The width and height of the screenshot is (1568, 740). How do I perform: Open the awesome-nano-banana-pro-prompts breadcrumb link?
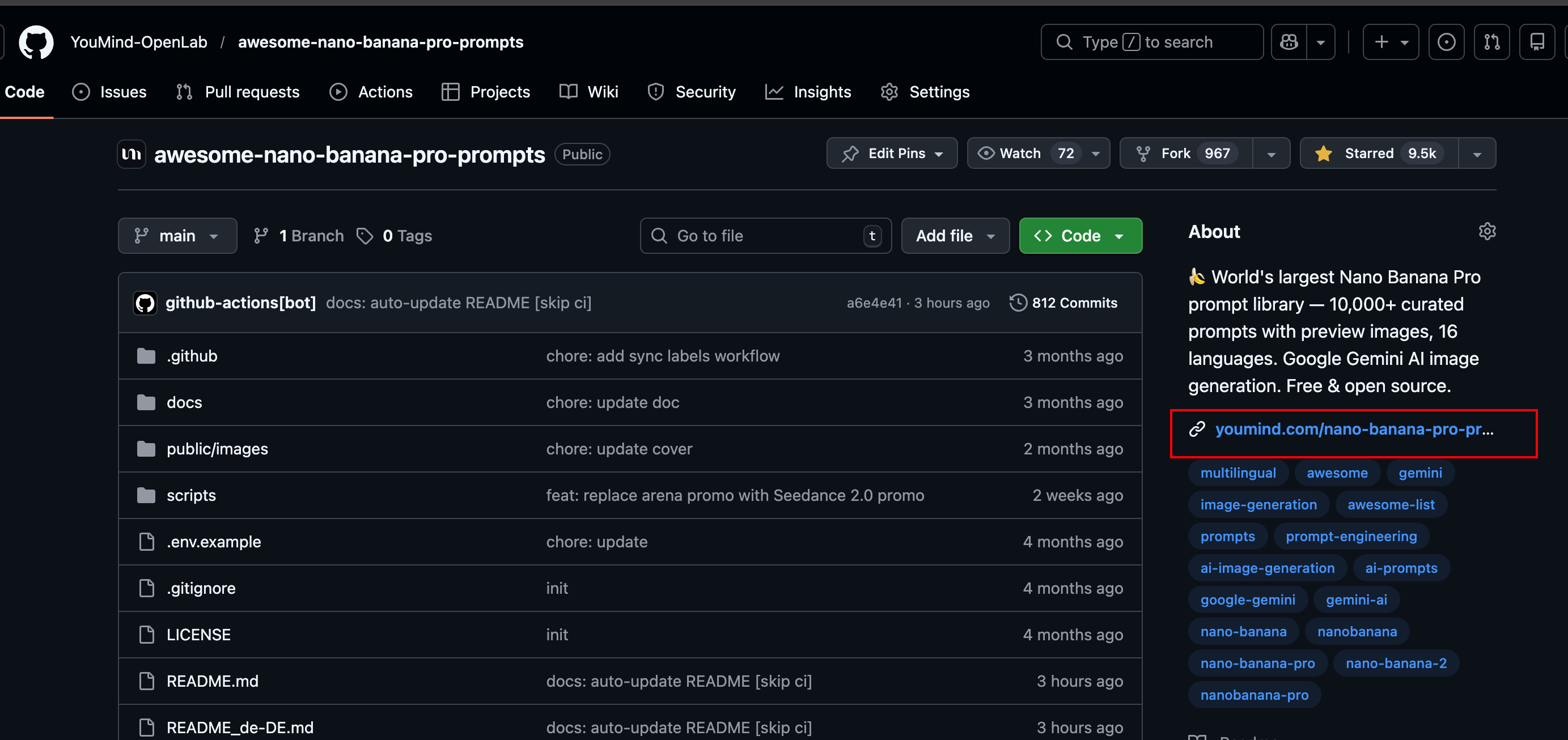380,42
